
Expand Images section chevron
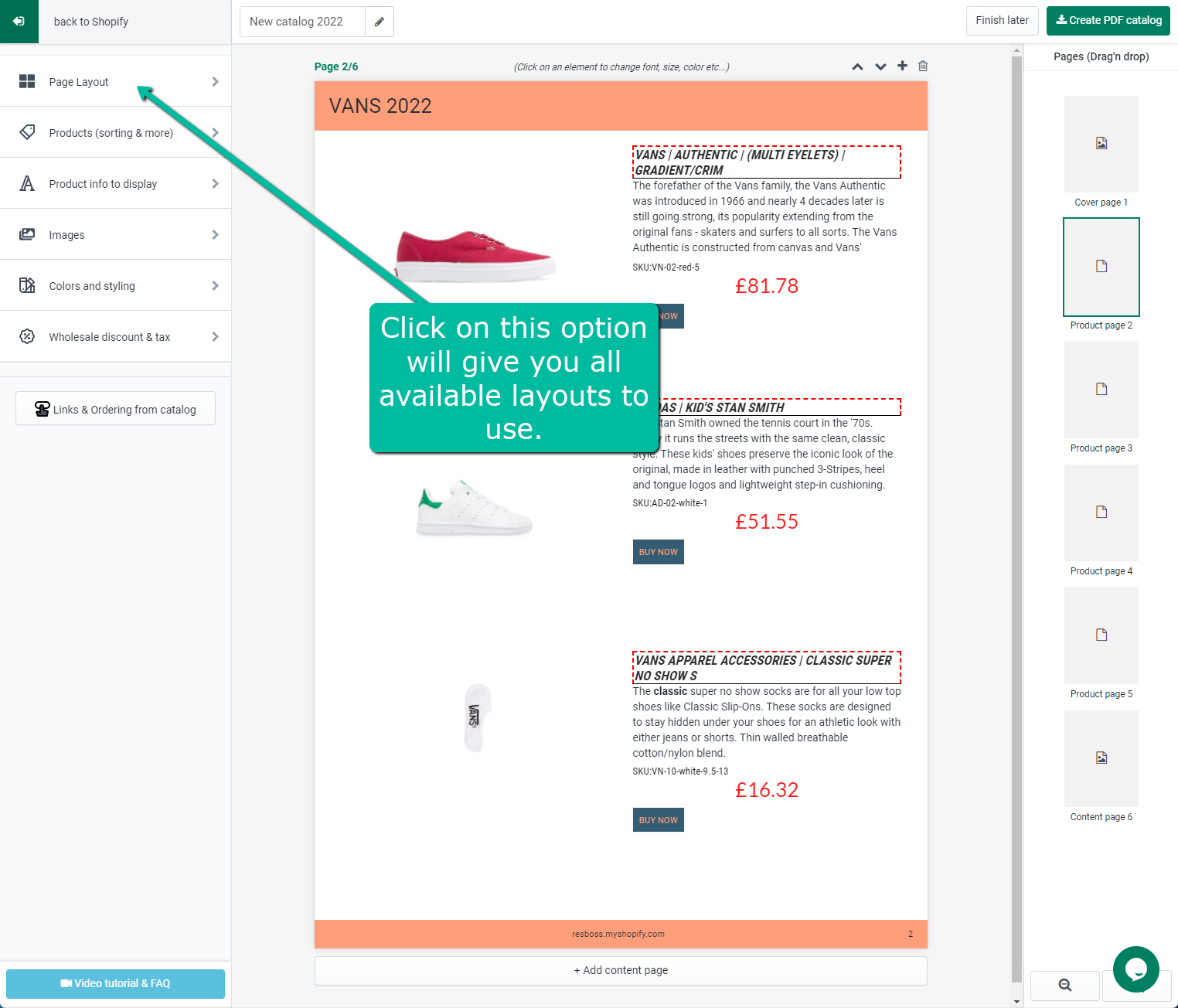pyautogui.click(x=215, y=234)
